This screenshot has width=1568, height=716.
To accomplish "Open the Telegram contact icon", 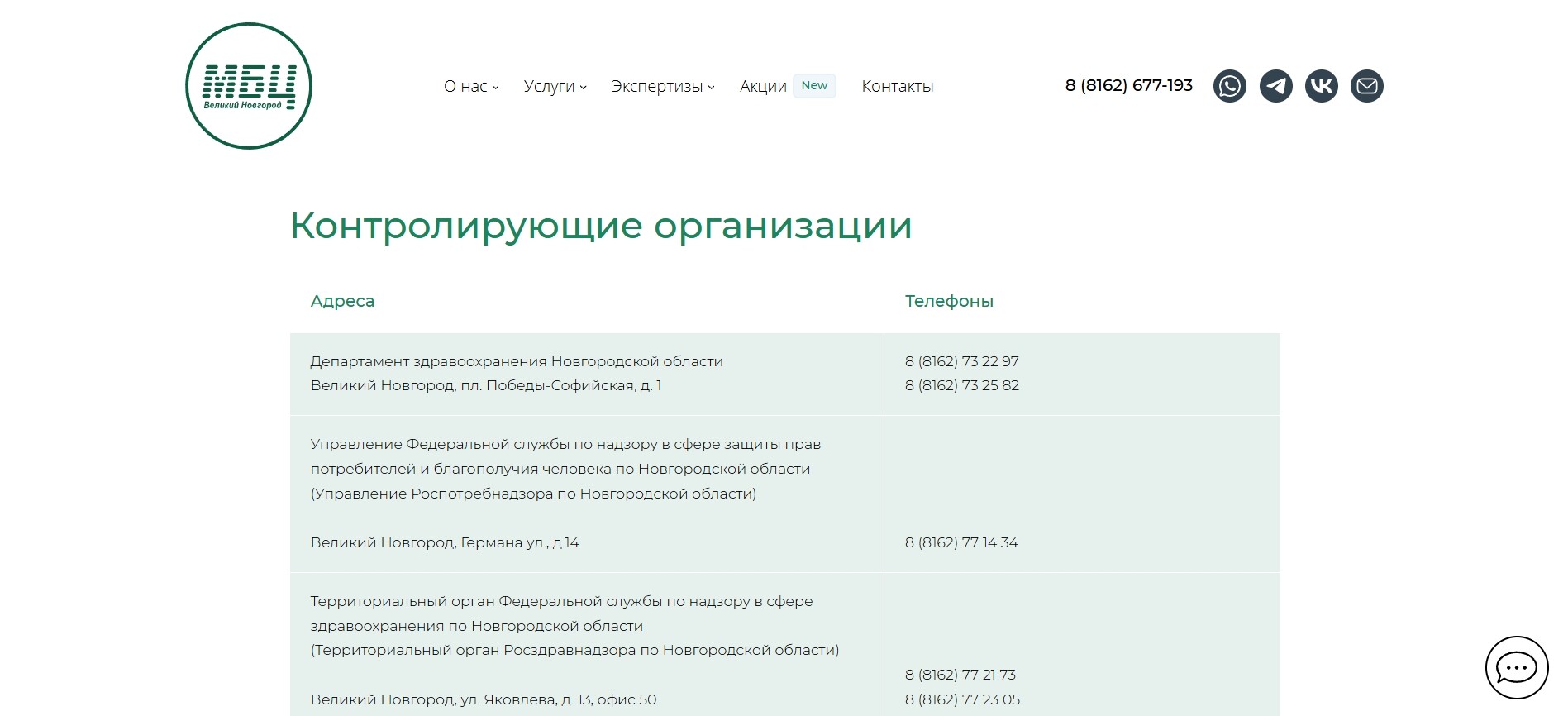I will coord(1275,86).
